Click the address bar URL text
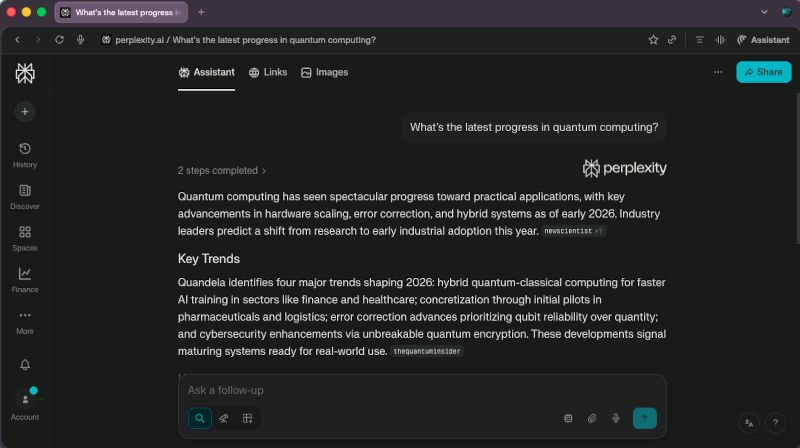The image size is (800, 448). pyautogui.click(x=245, y=40)
